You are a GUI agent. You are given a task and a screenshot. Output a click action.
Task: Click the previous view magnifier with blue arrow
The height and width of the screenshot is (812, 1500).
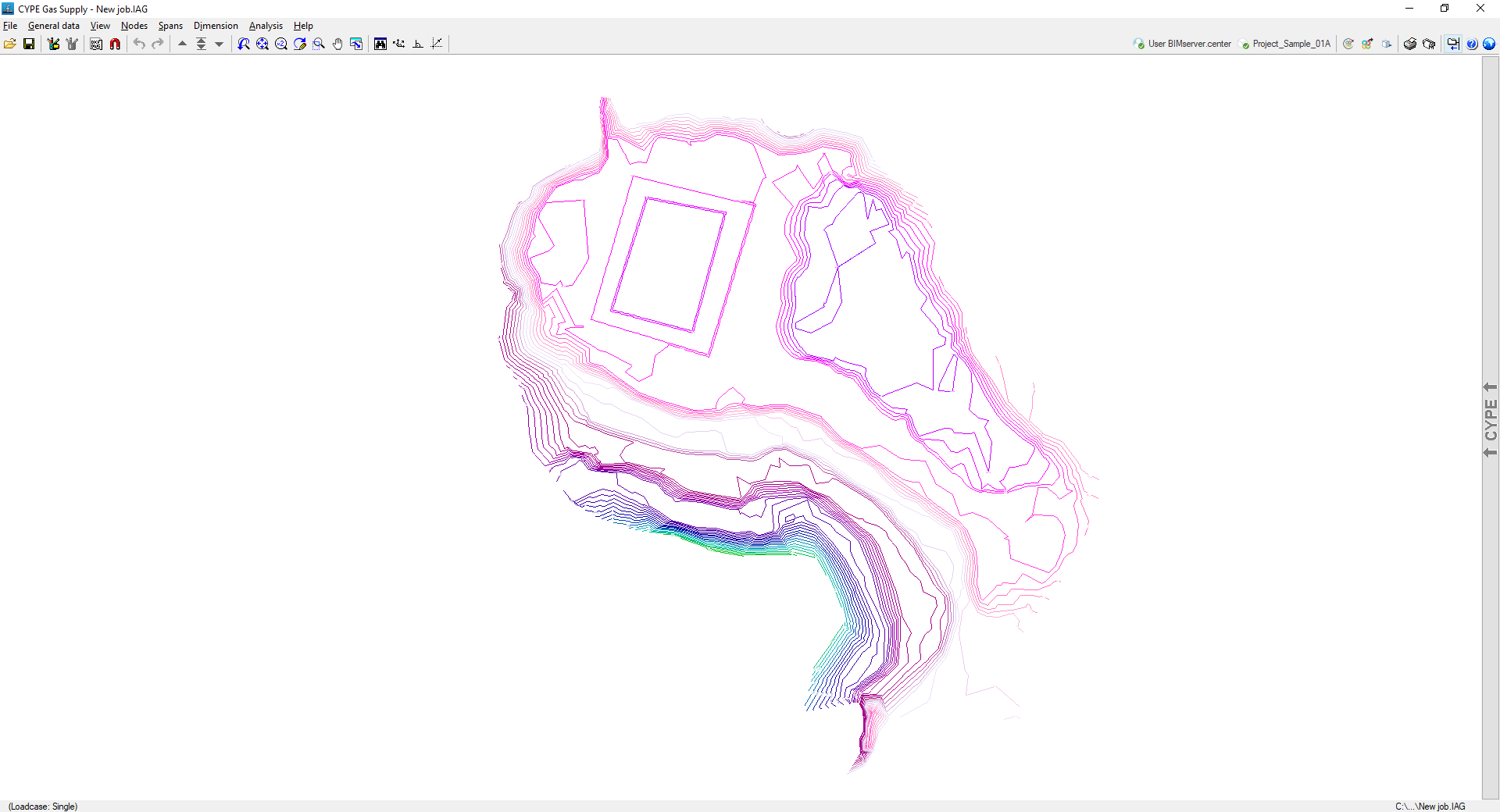[x=244, y=44]
